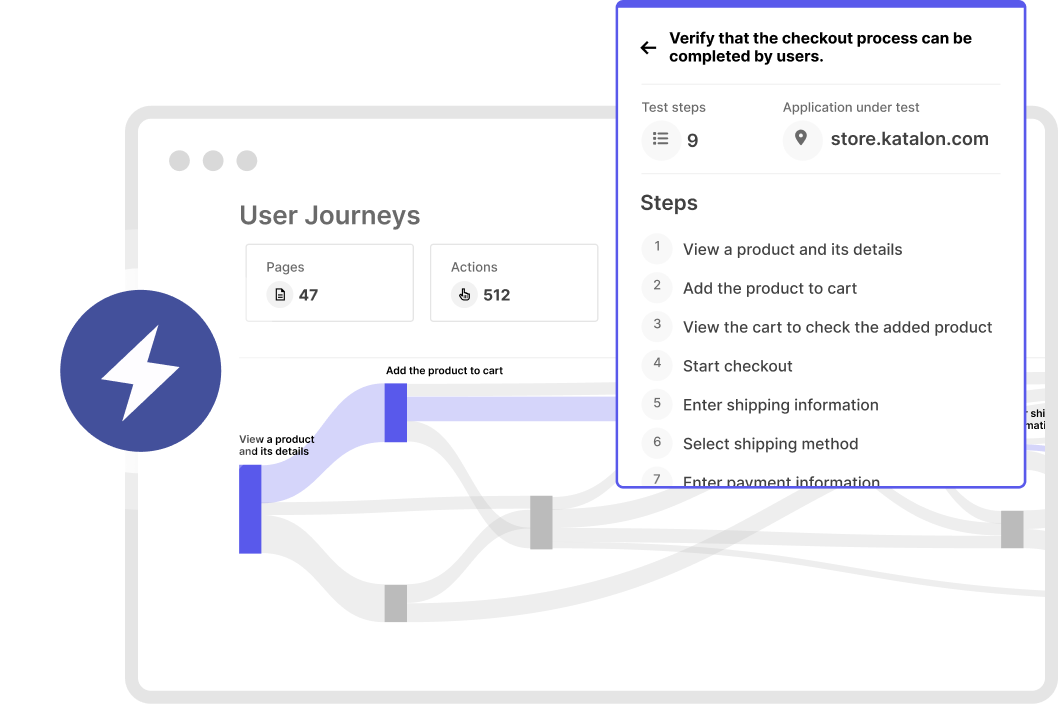Select step 'View a product and its details'
The width and height of the screenshot is (1058, 704).
pos(792,250)
